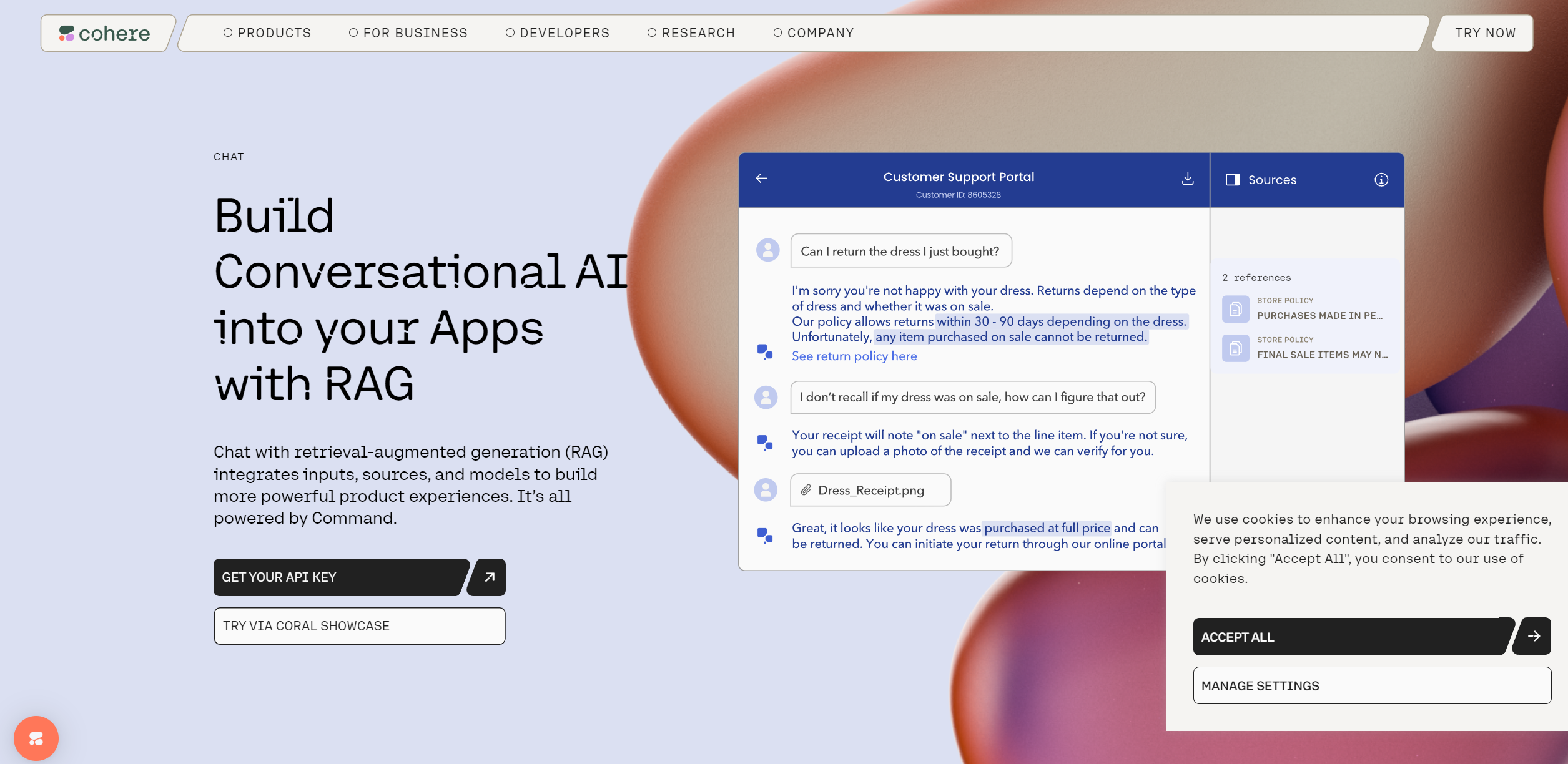Open the Research menu
1568x764 pixels.
(691, 33)
